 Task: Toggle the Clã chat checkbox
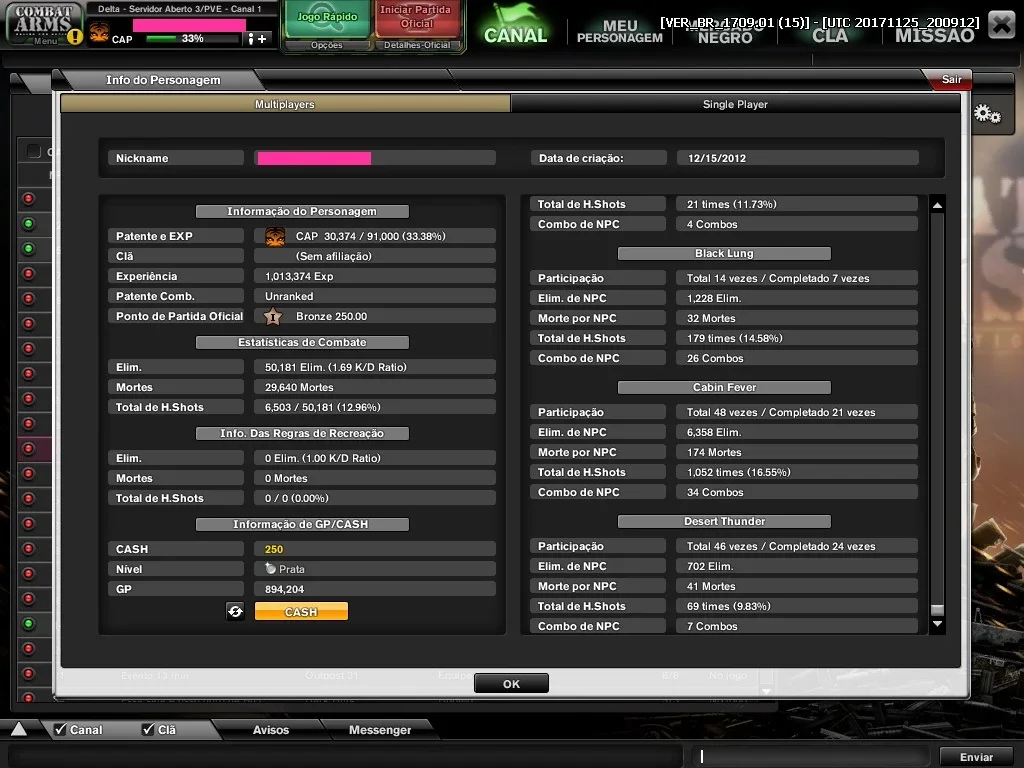(x=148, y=729)
